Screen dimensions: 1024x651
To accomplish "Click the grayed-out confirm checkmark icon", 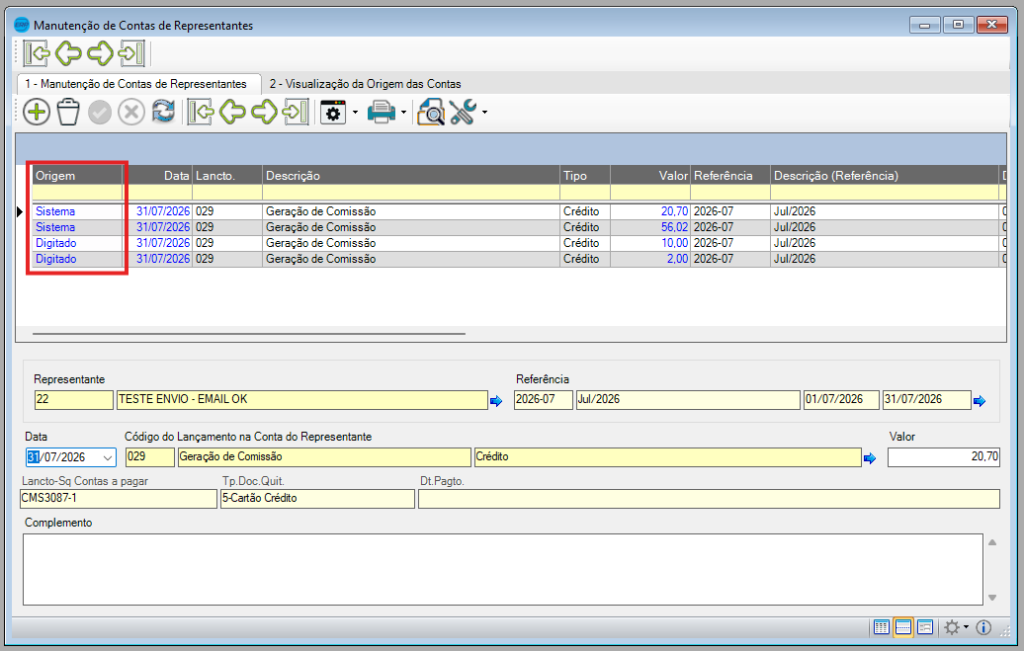I will 100,112.
